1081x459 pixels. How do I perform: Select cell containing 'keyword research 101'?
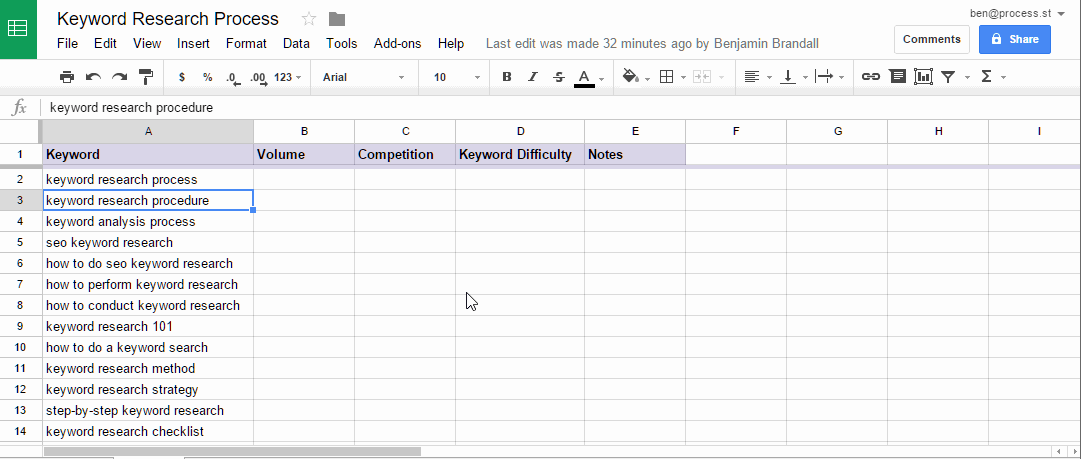(x=148, y=327)
